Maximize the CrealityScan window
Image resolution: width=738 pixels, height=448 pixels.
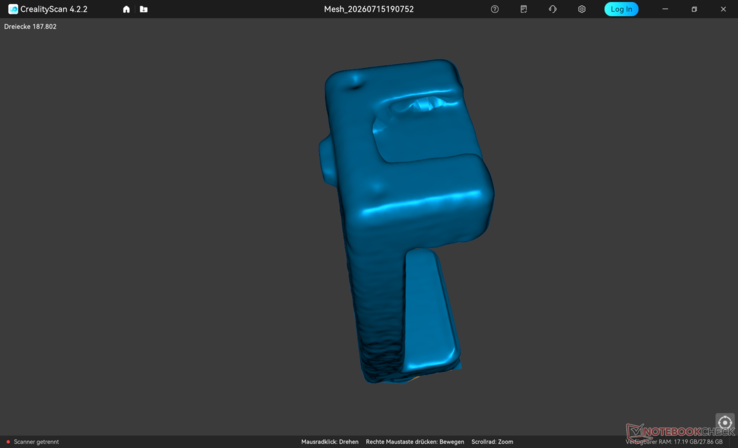pos(694,9)
